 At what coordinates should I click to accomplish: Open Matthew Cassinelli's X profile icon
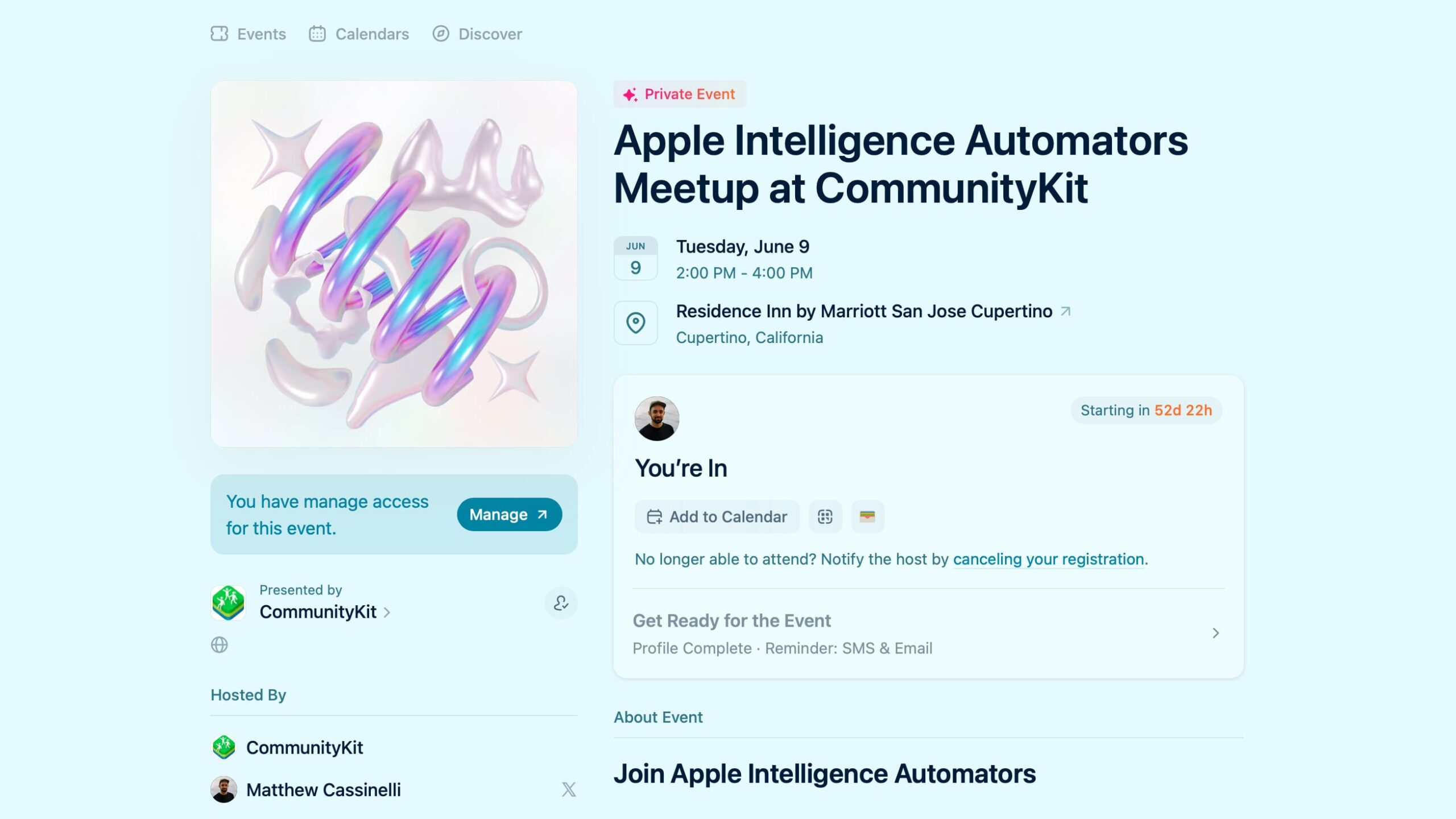tap(569, 789)
